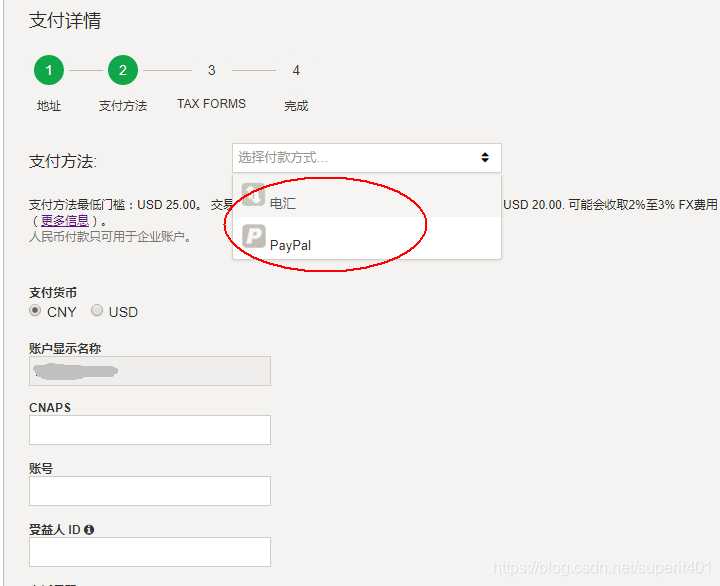The height and width of the screenshot is (586, 720).
Task: Click the 账号 account number input field
Action: (150, 491)
